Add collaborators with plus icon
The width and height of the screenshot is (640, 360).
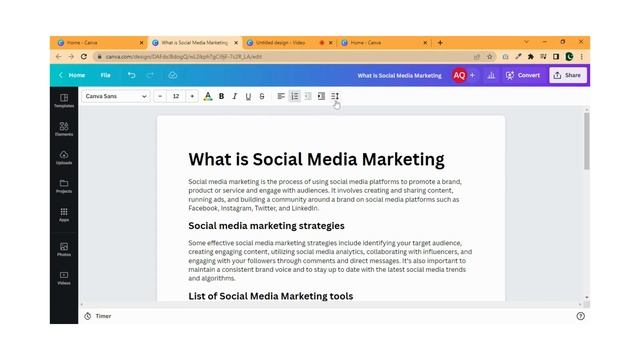pyautogui.click(x=472, y=76)
